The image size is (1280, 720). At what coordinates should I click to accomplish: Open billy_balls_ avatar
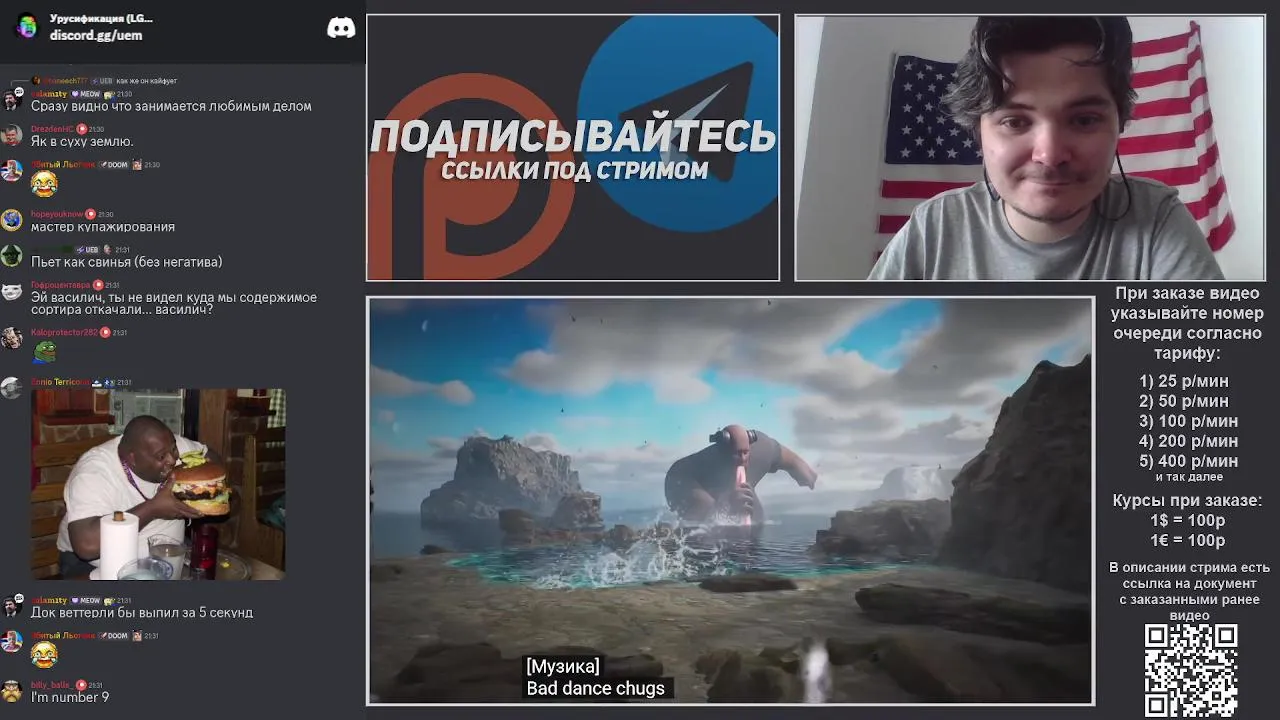(11, 691)
